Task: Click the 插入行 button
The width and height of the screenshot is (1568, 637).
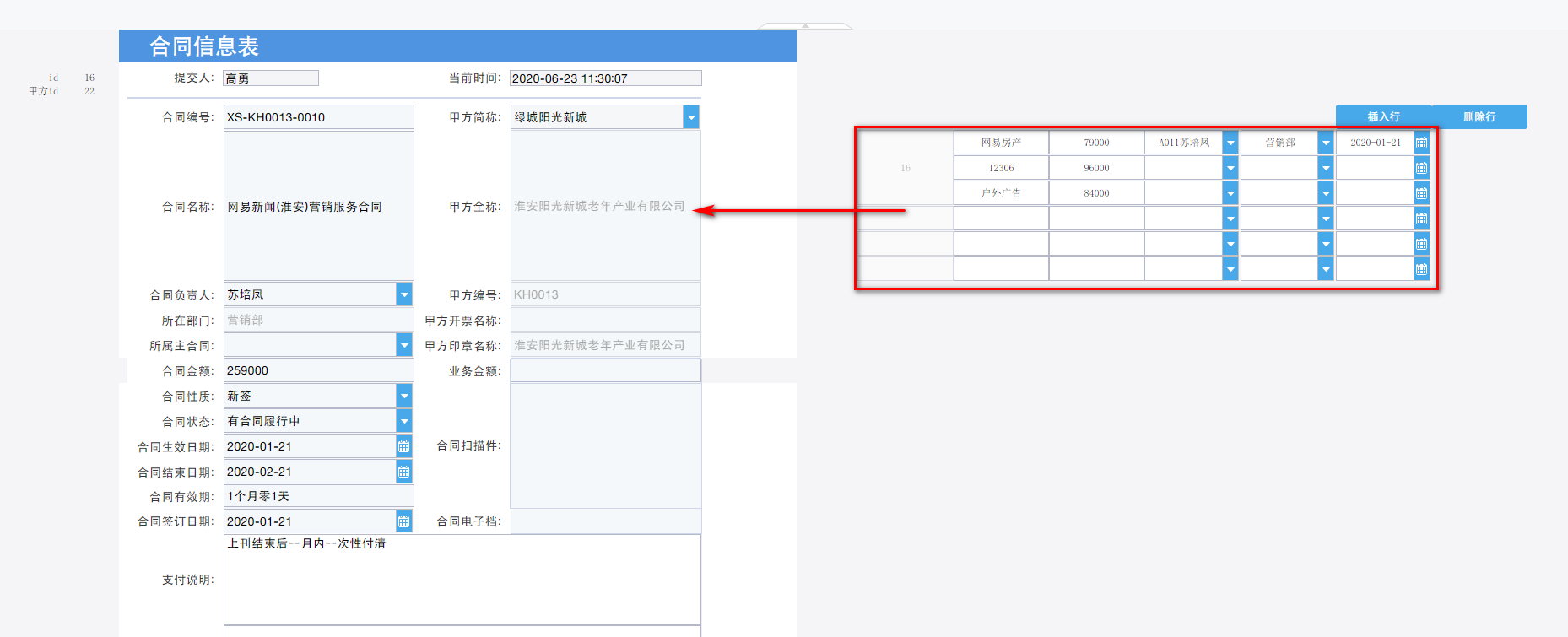Action: point(1384,116)
